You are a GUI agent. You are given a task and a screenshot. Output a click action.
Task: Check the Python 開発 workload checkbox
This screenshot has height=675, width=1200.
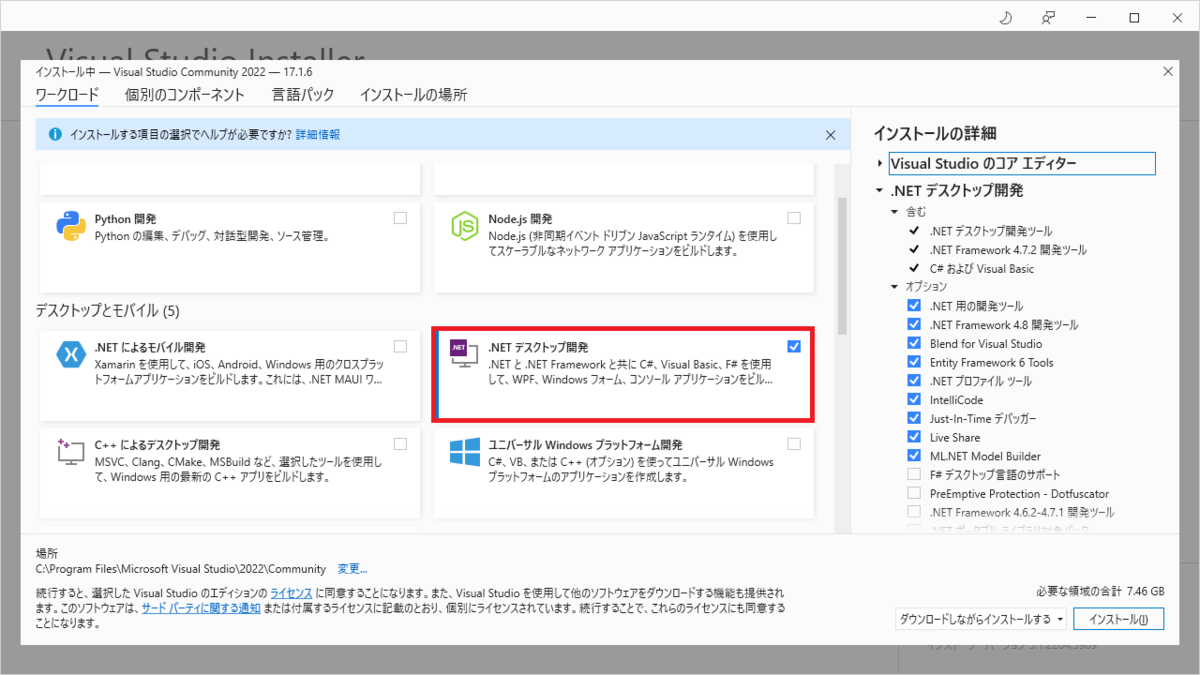[401, 218]
